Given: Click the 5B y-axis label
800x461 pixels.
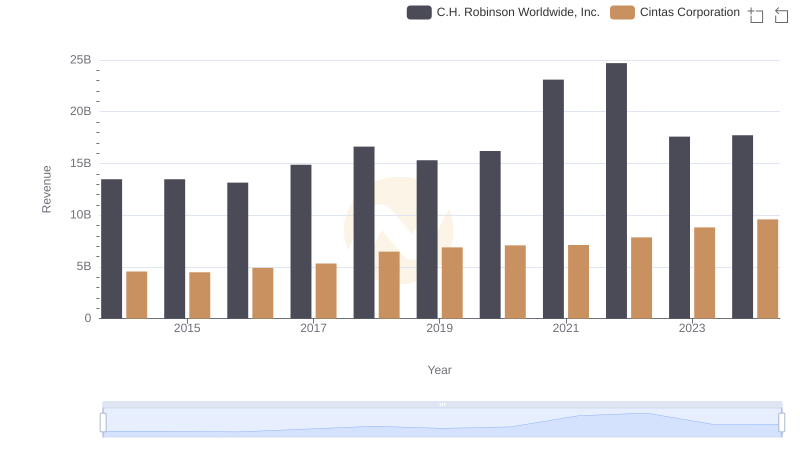Looking at the screenshot, I should click(84, 266).
